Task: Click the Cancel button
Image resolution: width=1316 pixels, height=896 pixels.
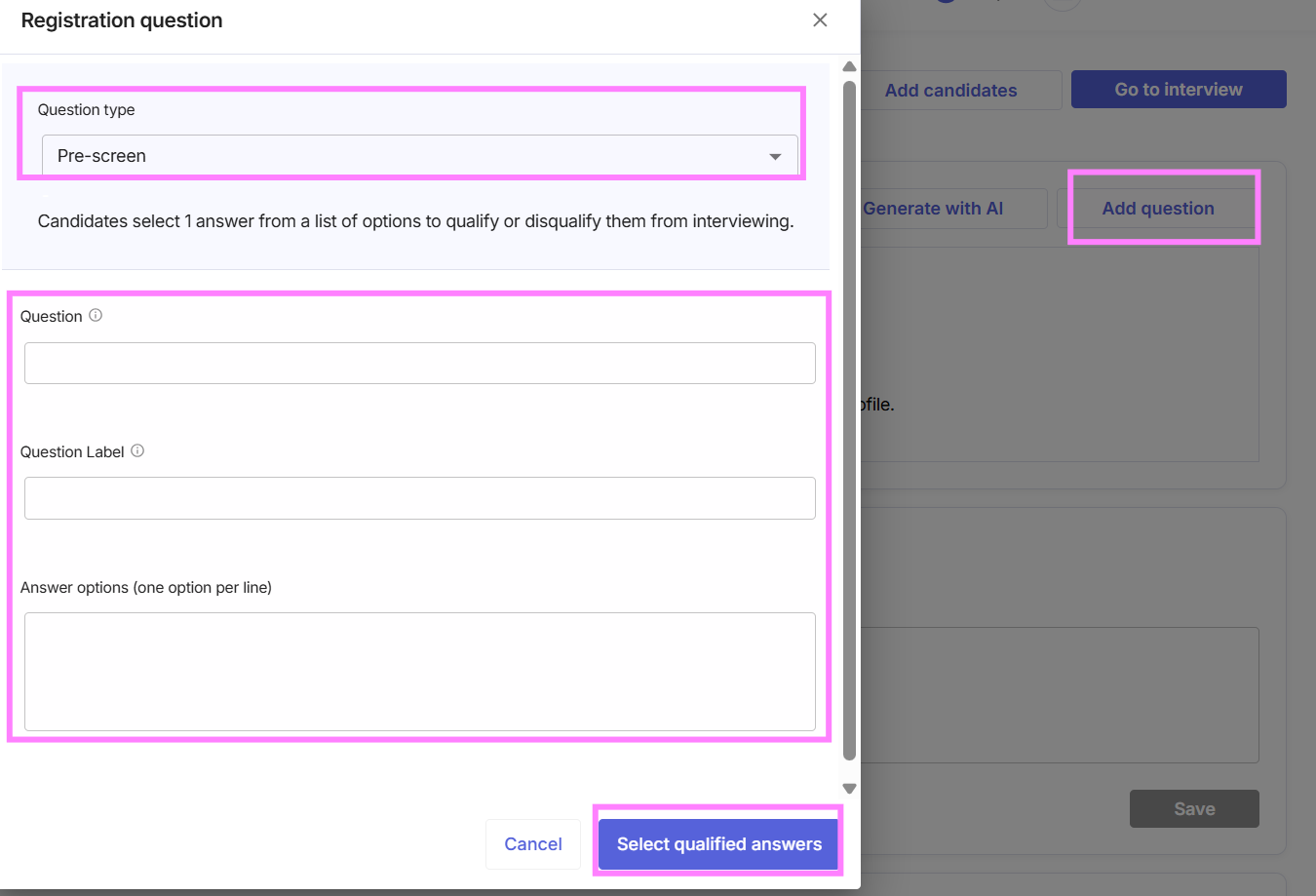Action: pos(533,844)
